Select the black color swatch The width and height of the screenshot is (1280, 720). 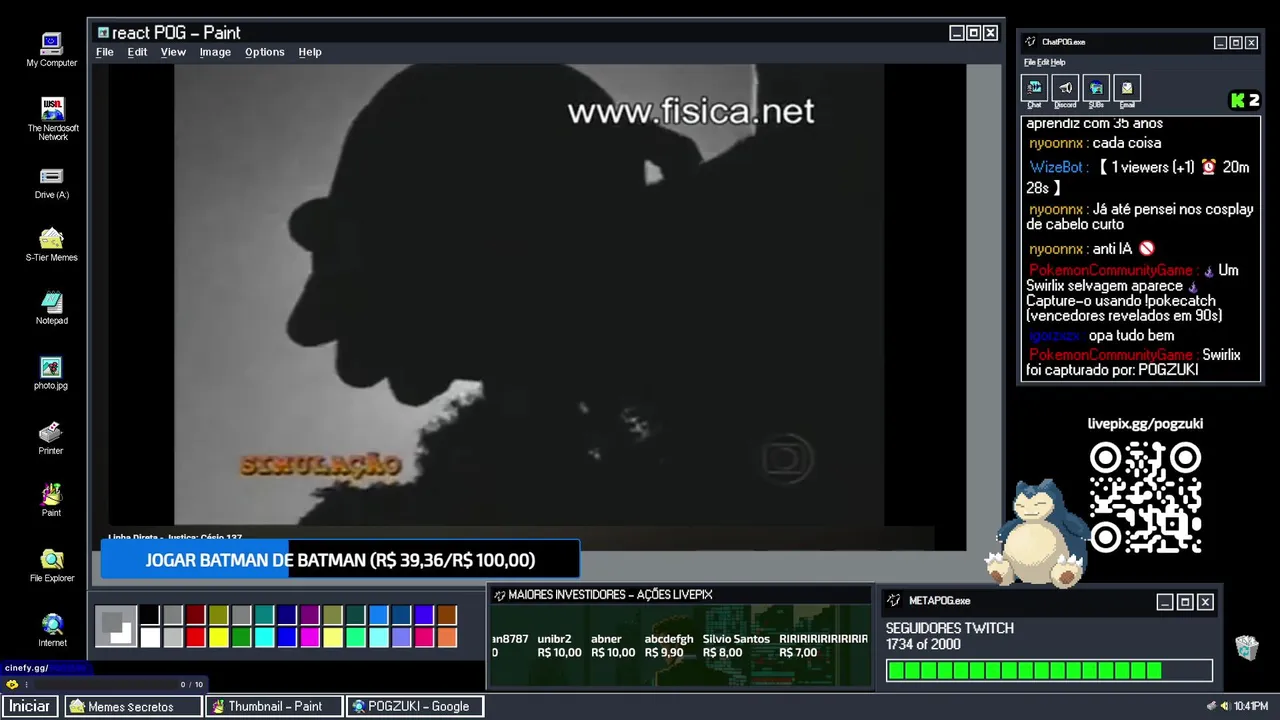coord(149,615)
